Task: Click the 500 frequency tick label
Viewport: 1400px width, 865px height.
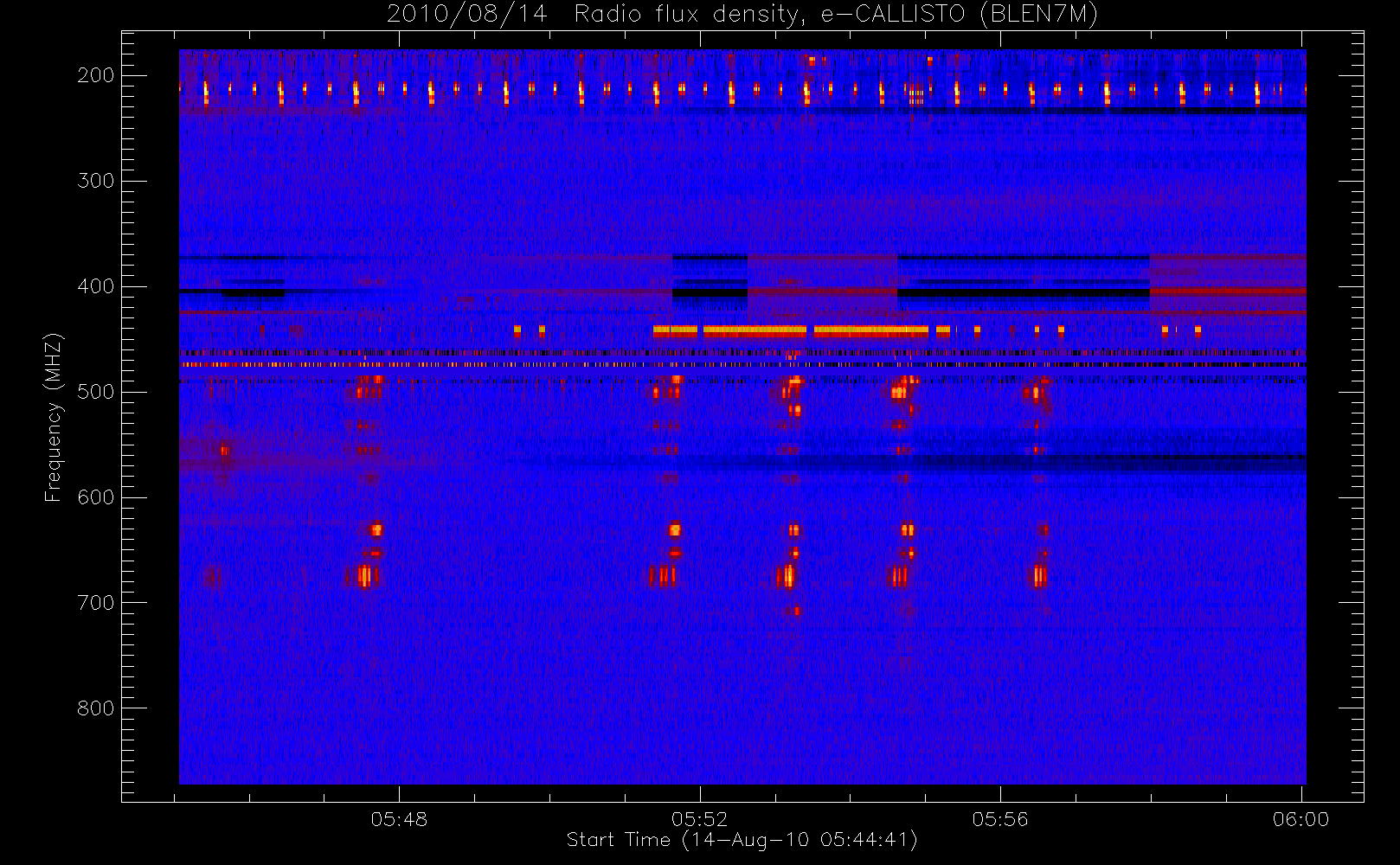Action: tap(96, 392)
